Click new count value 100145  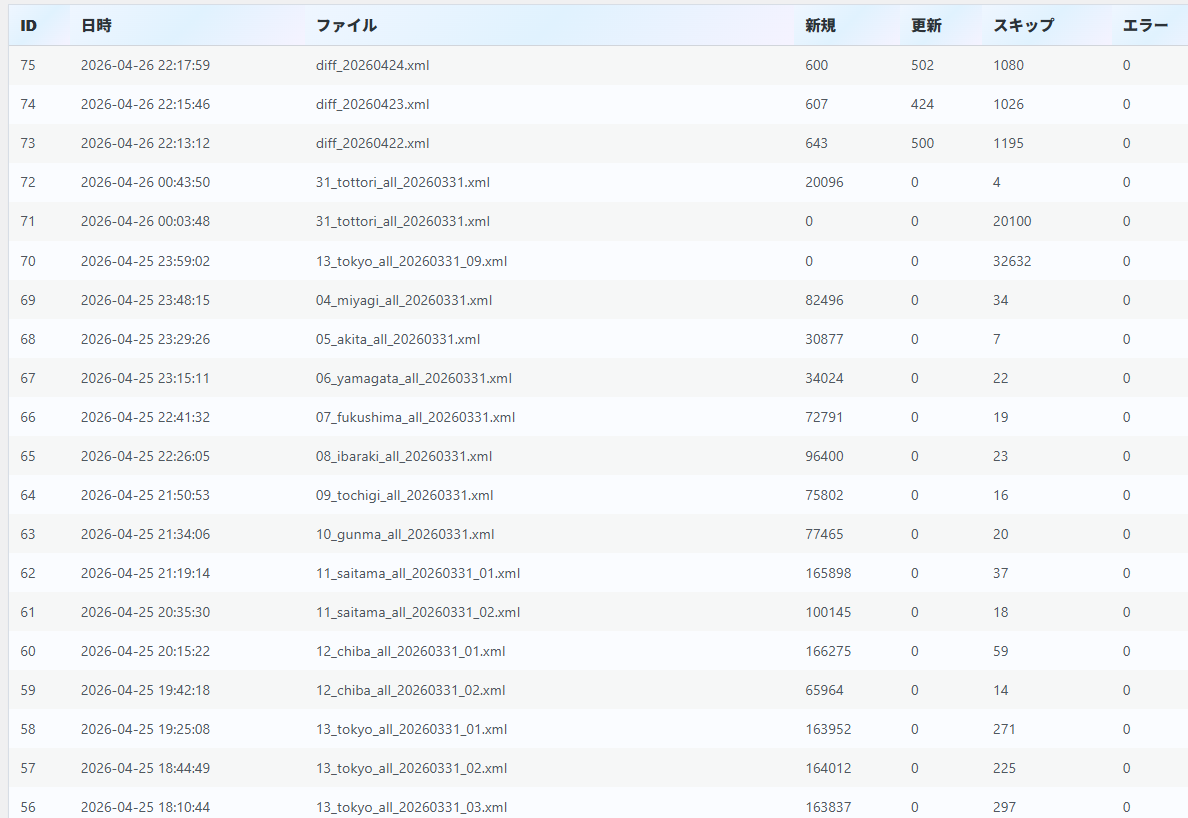point(828,612)
